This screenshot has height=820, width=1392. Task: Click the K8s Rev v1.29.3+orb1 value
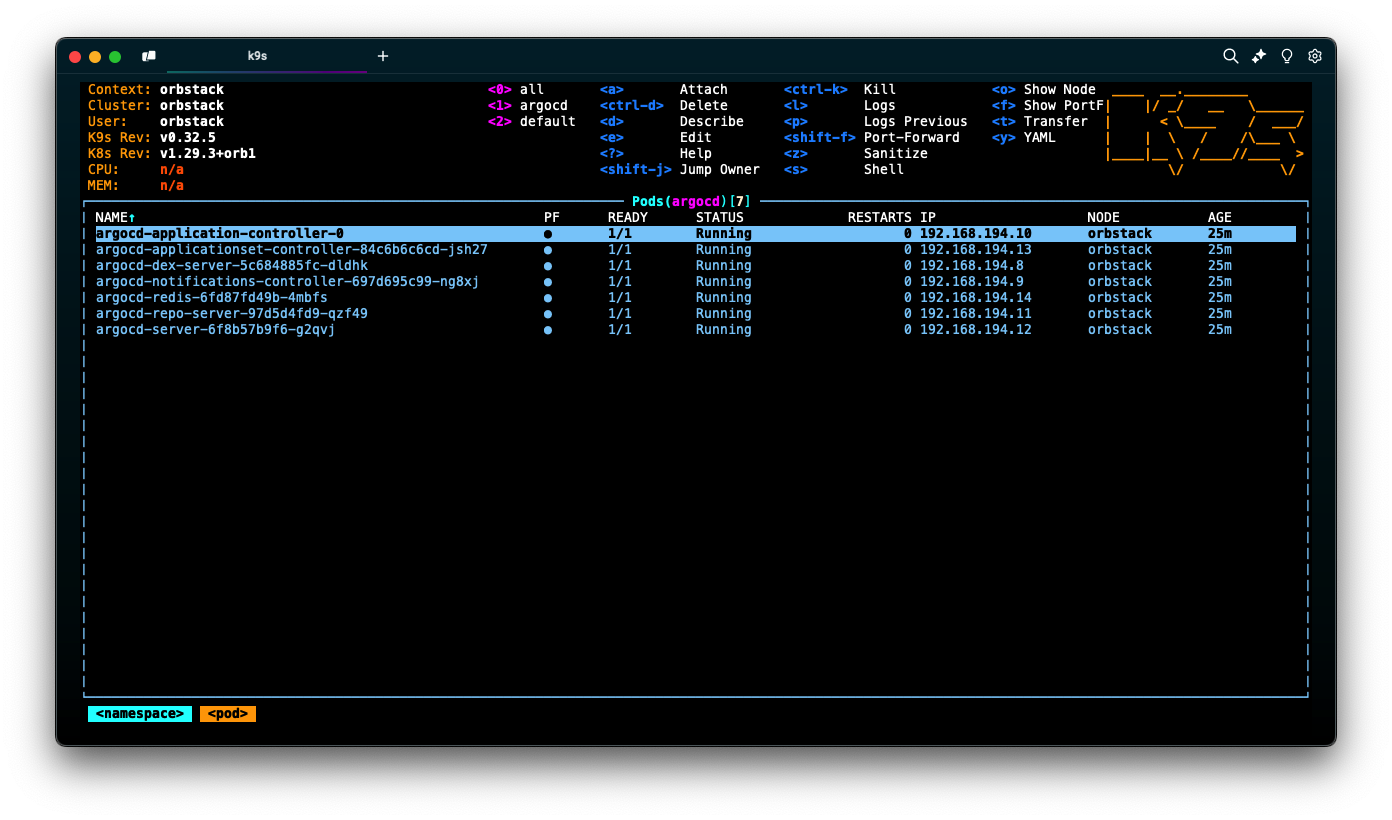coord(208,153)
